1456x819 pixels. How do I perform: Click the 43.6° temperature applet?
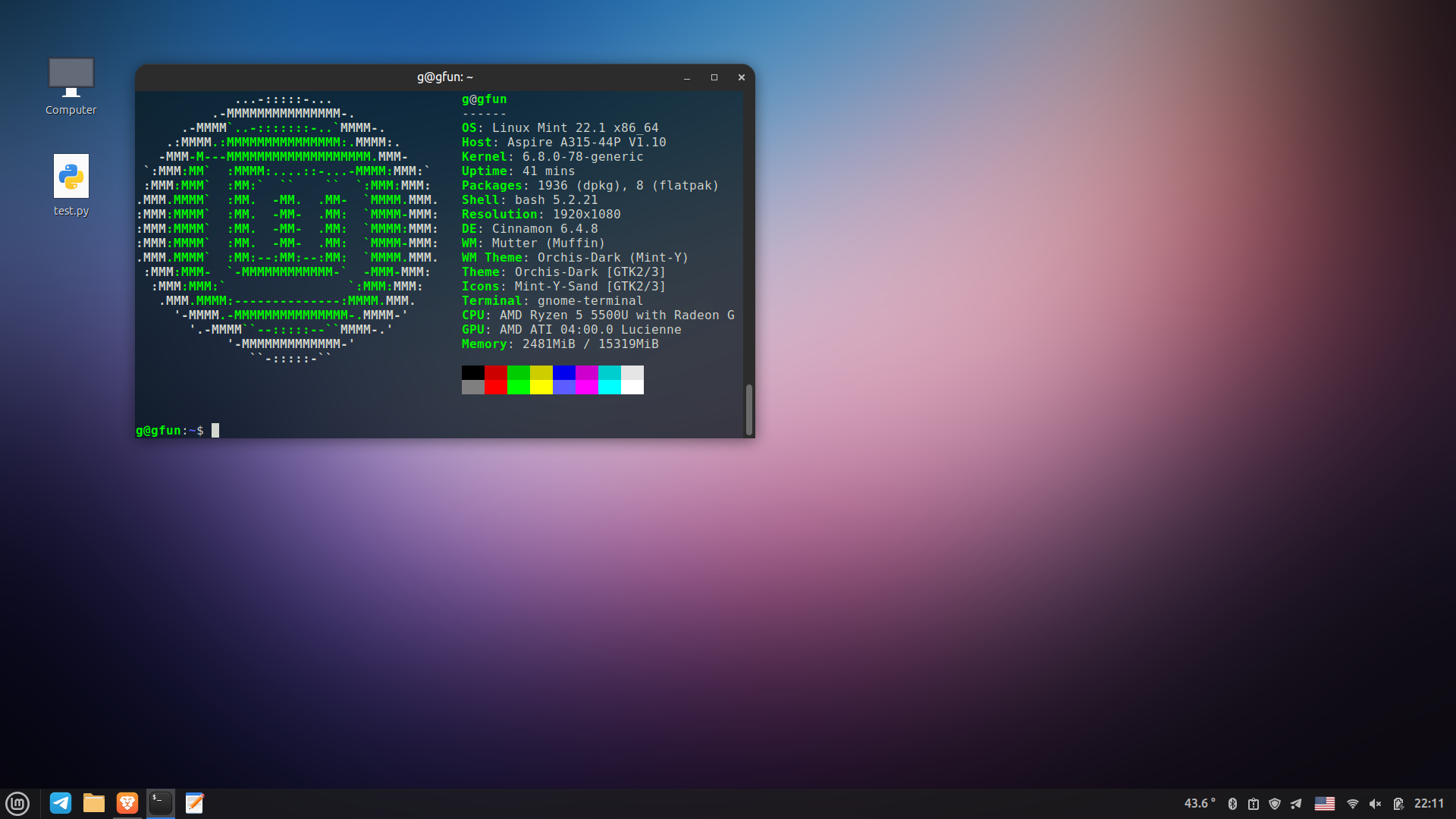point(1200,804)
